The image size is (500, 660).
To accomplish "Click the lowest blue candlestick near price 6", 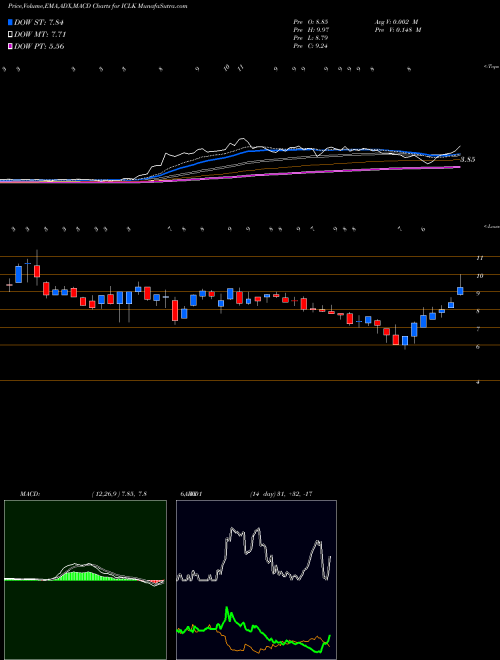I will click(405, 341).
